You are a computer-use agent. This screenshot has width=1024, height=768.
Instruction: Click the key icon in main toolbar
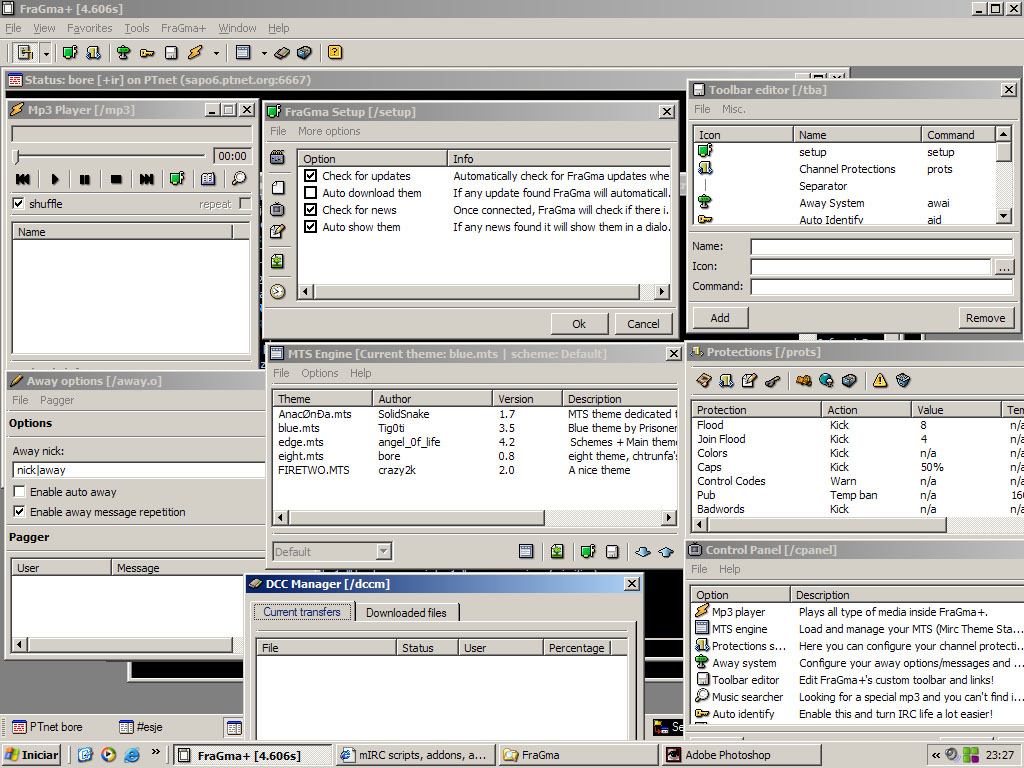(x=147, y=53)
